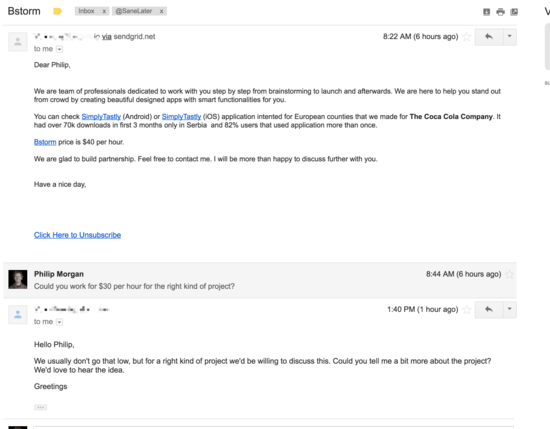Click the collapse all icon left of print
This screenshot has height=429, width=550.
[487, 12]
